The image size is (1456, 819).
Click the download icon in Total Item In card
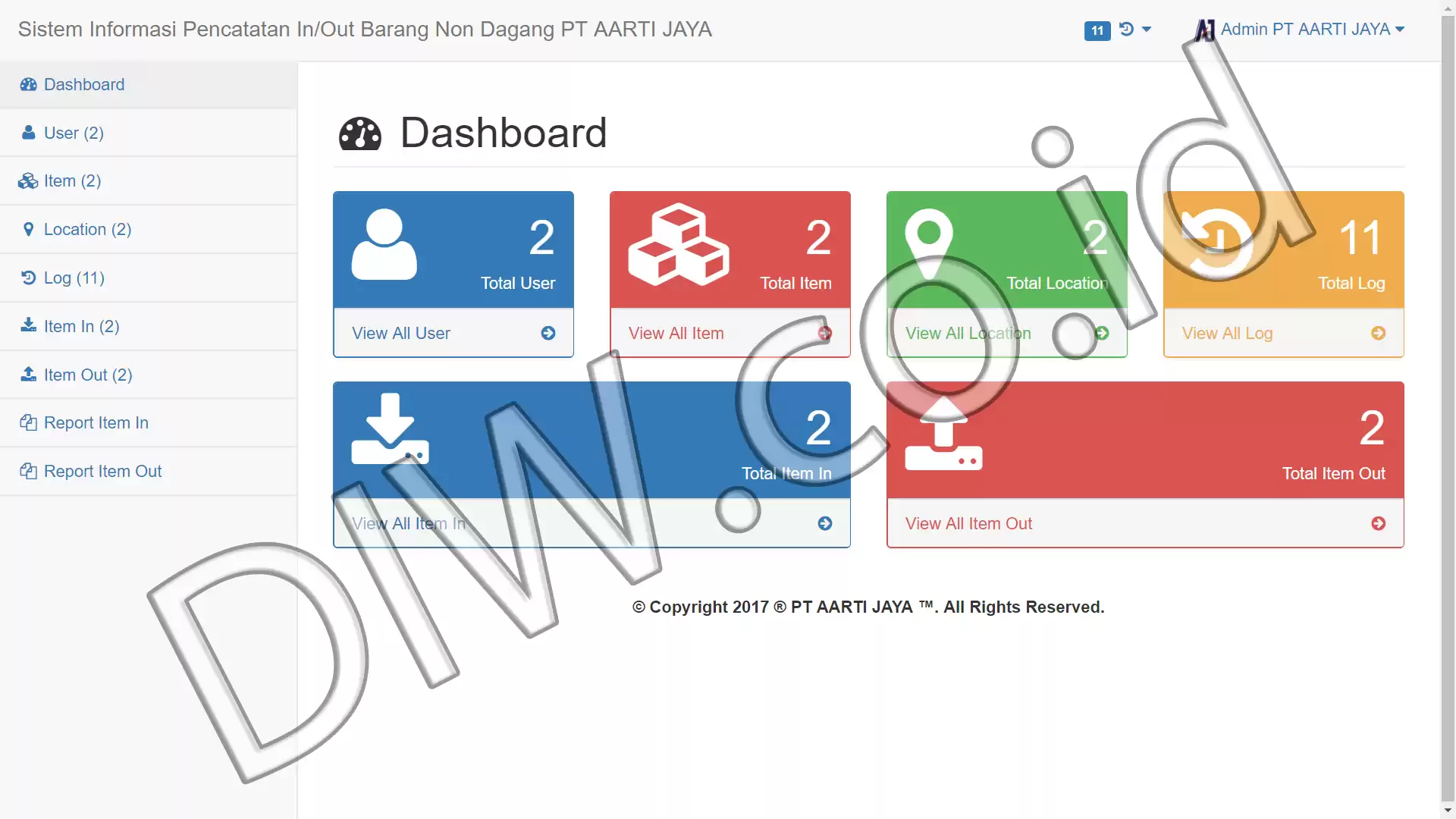(x=390, y=428)
